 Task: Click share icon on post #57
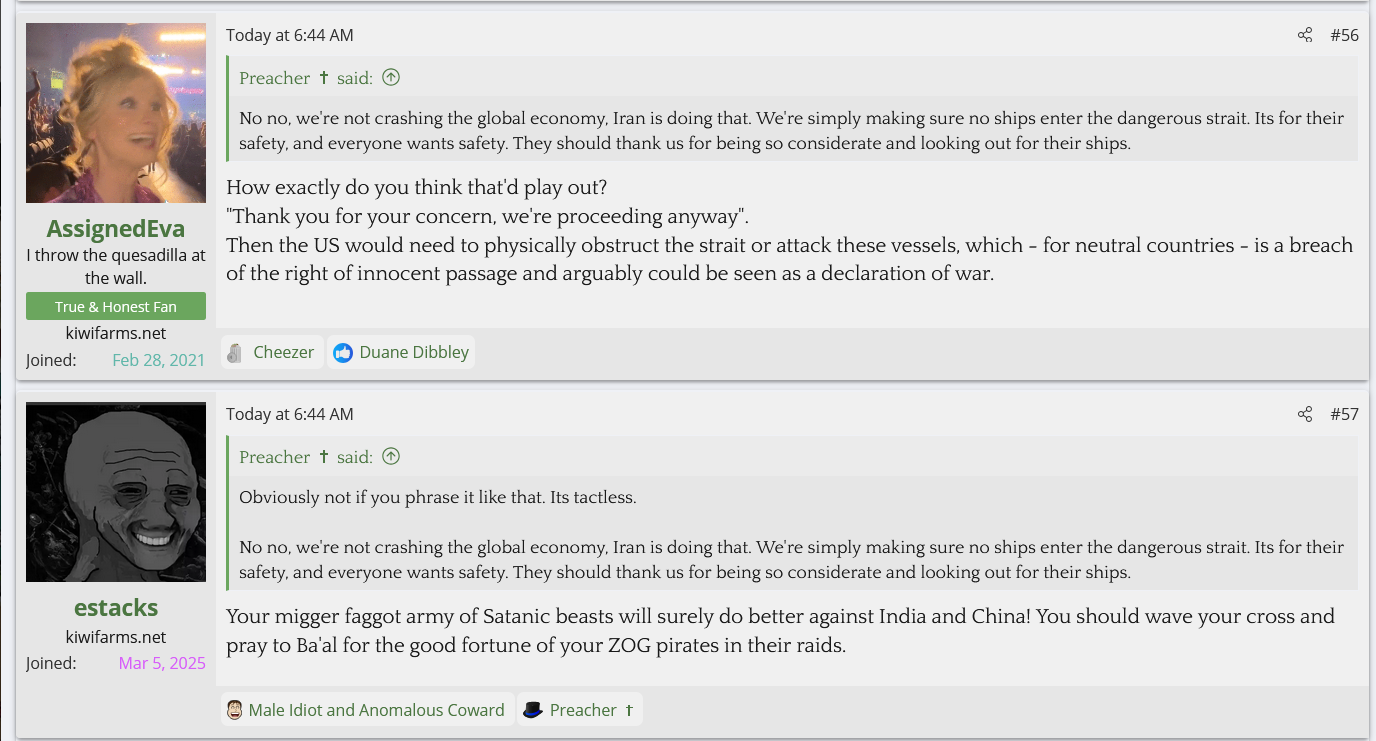tap(1305, 414)
